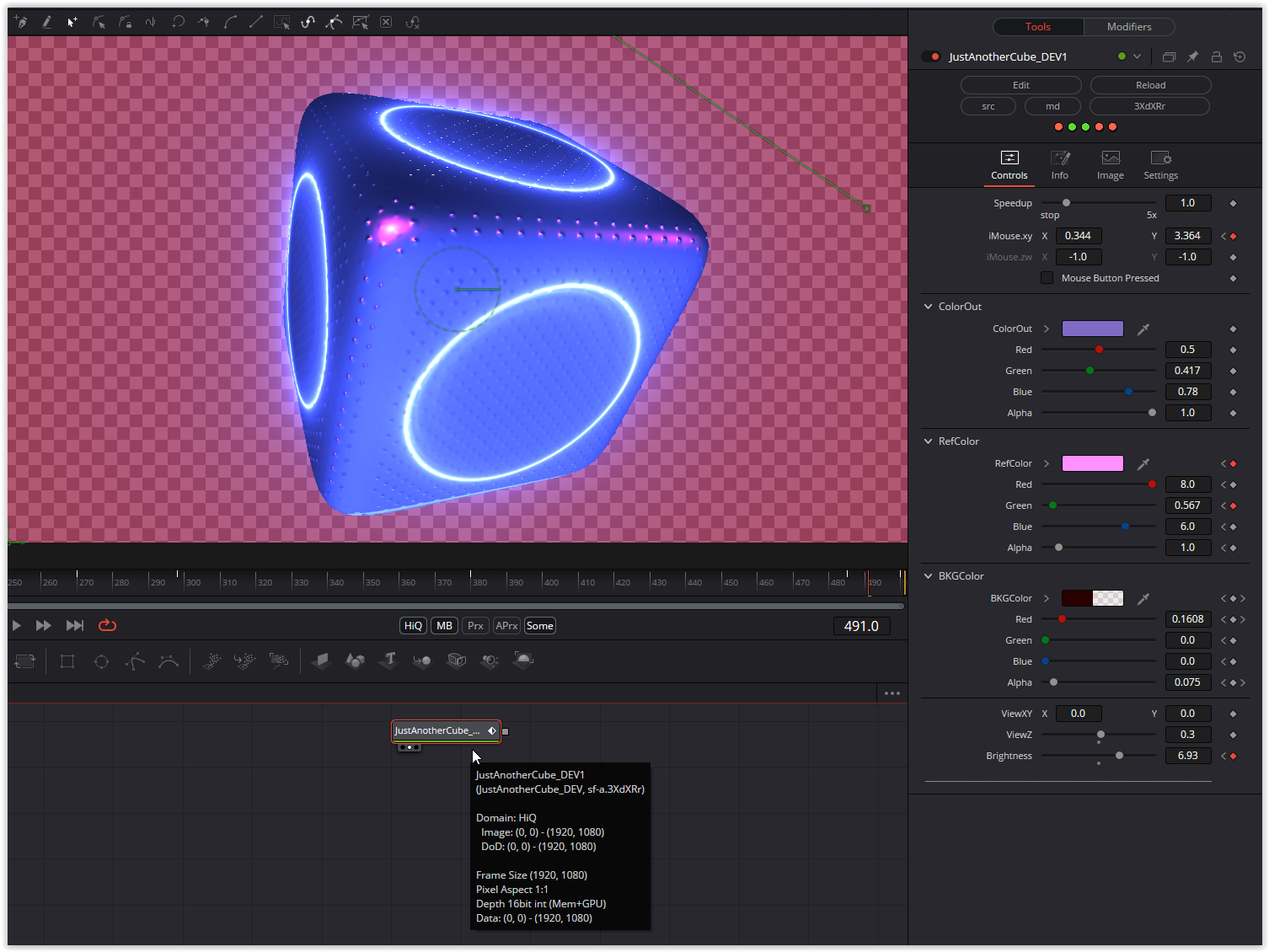
Task: Click the md button
Action: point(1053,106)
